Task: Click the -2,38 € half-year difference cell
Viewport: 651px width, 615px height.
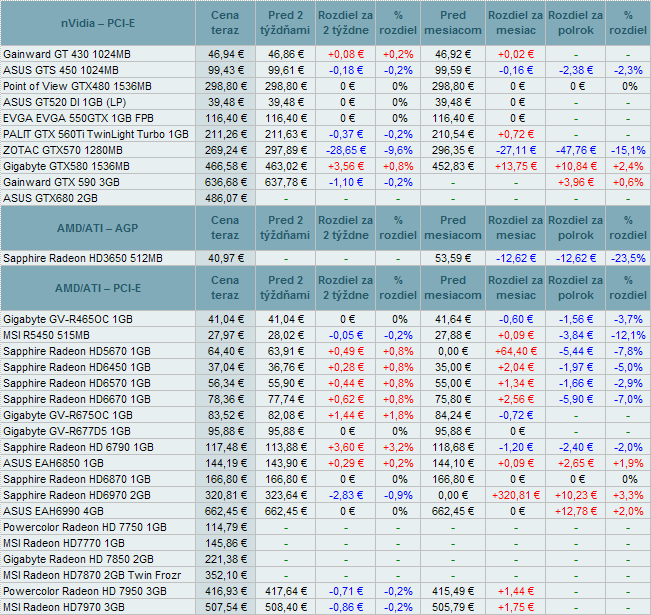Action: 576,70
